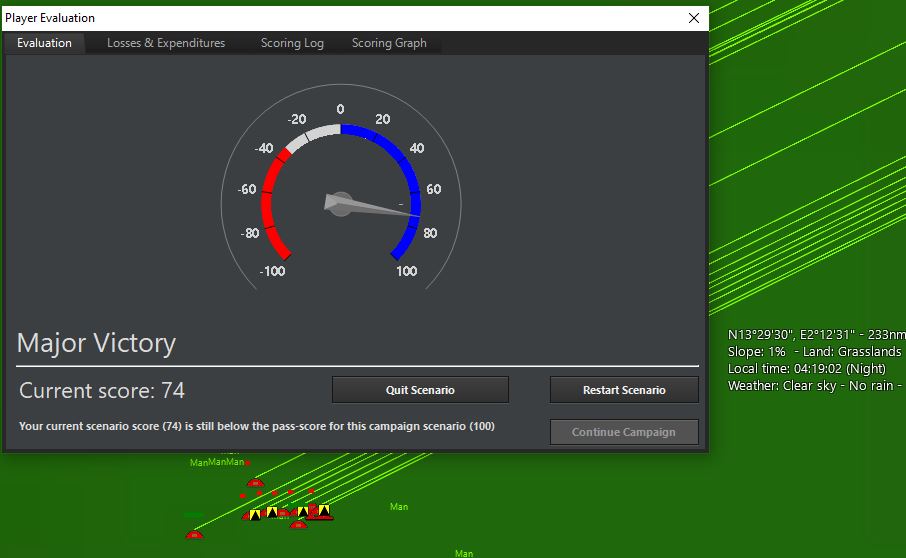Click the "Local time: 04:19:02 (Night)" readout
This screenshot has width=906, height=558.
807,369
